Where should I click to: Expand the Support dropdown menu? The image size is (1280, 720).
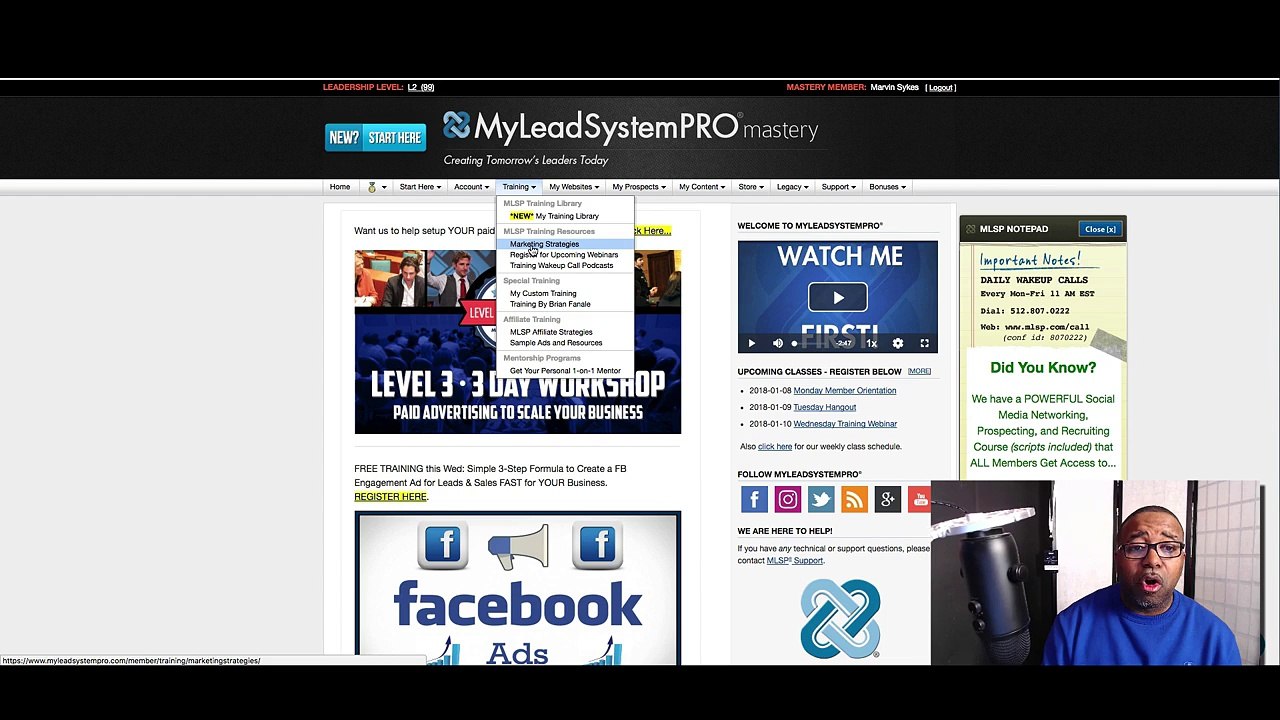pos(838,187)
